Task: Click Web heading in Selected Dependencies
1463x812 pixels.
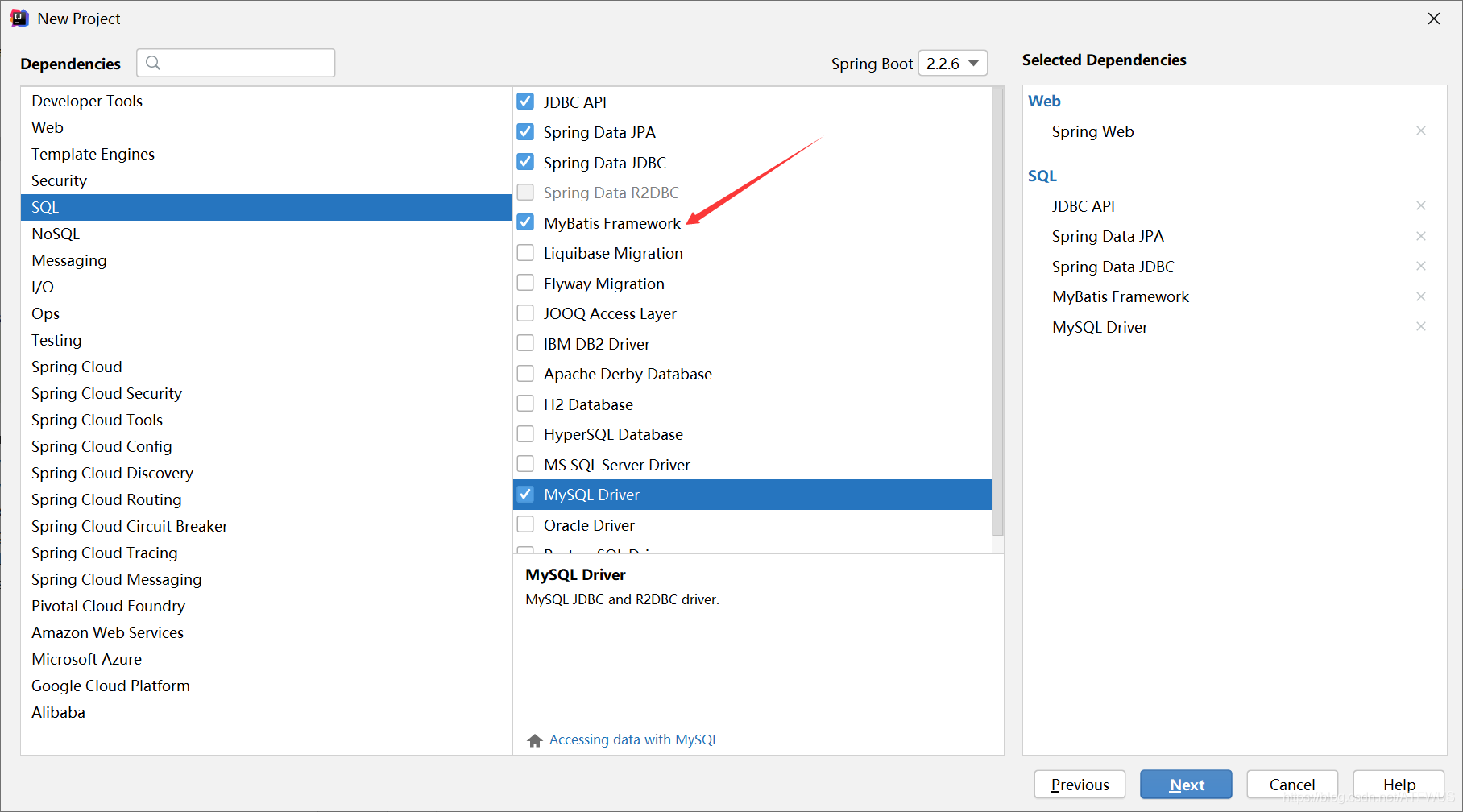Action: point(1044,101)
